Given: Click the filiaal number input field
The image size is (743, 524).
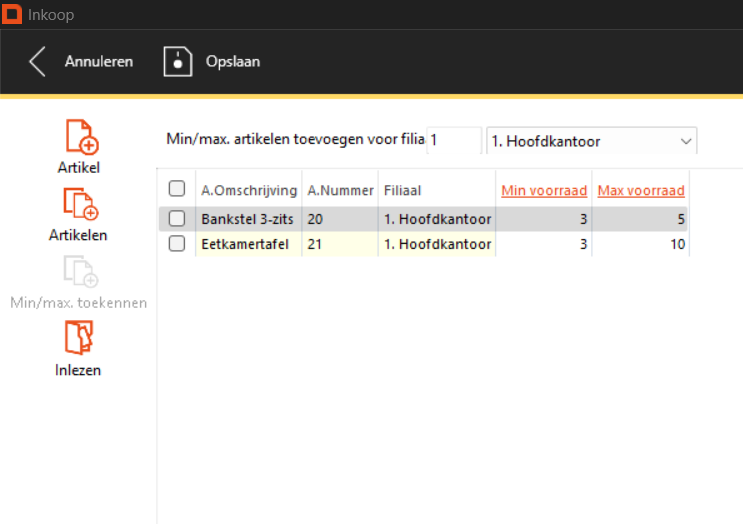Looking at the screenshot, I should [x=453, y=142].
